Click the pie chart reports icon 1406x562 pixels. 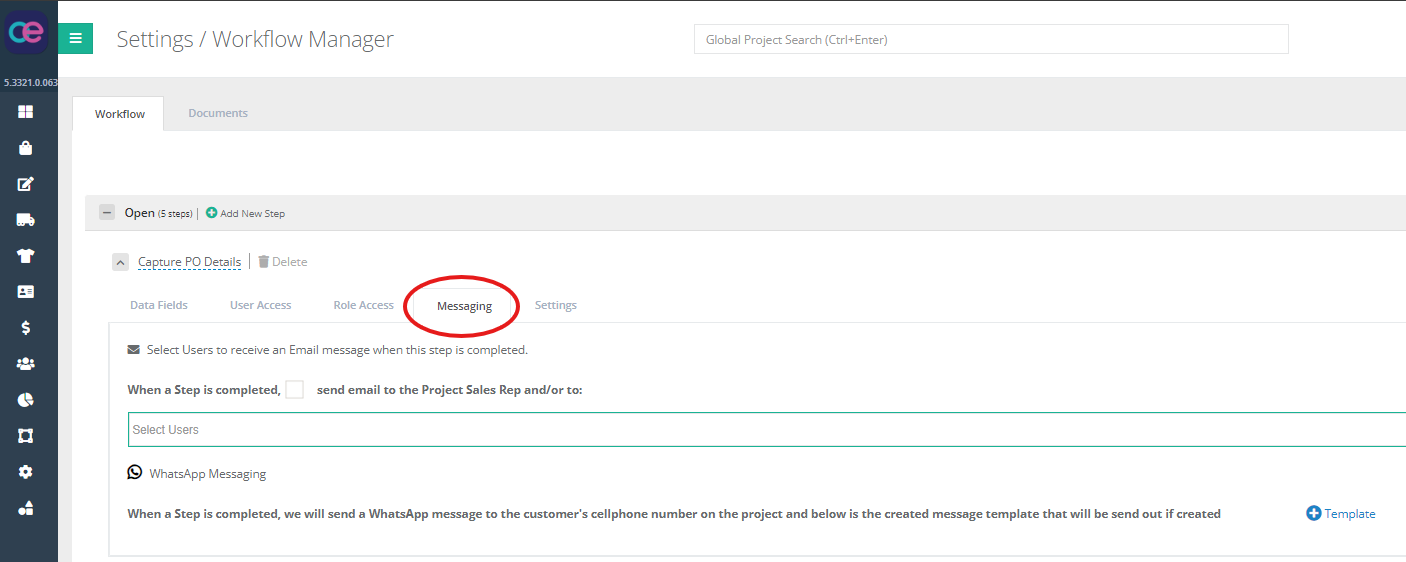26,400
